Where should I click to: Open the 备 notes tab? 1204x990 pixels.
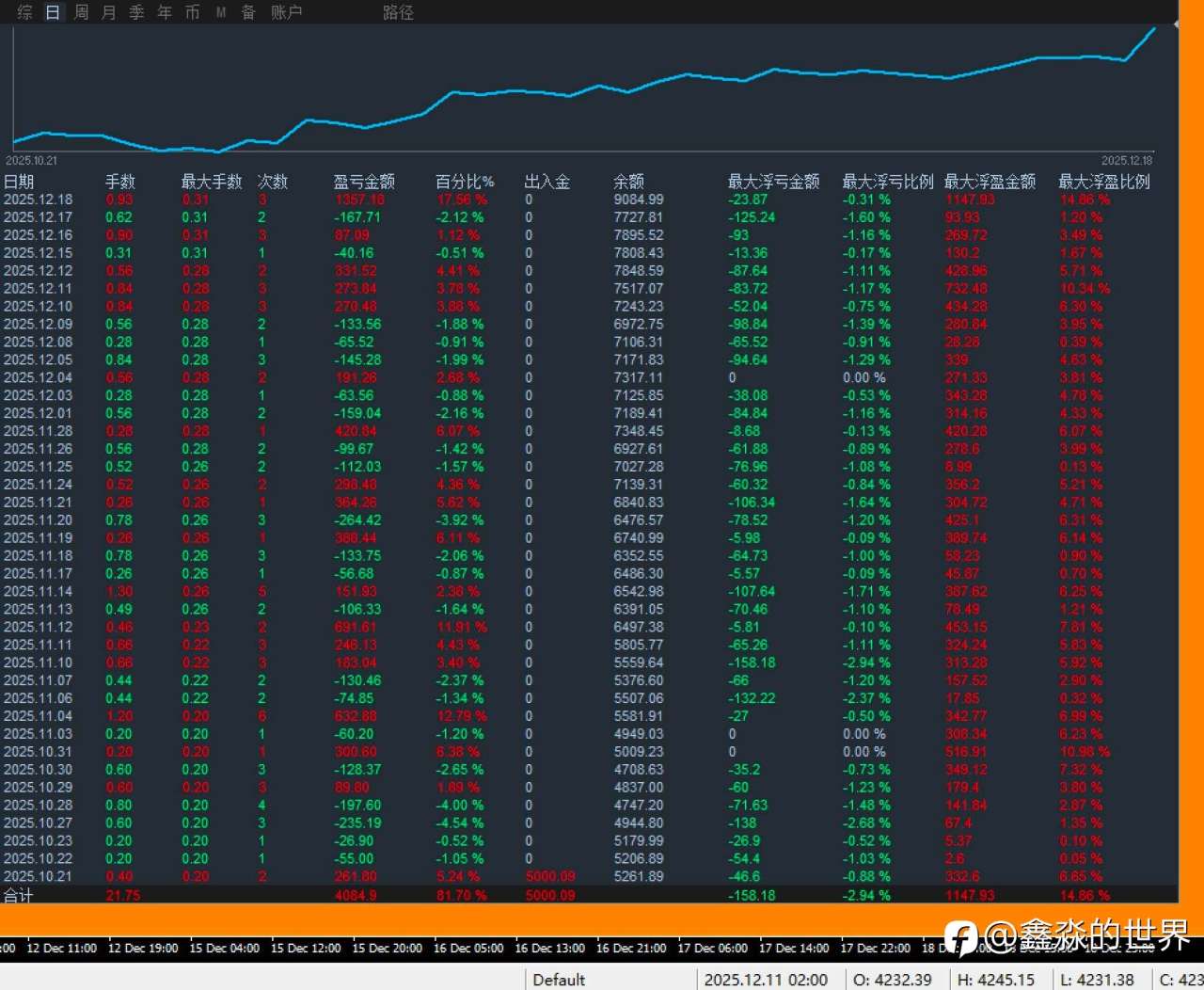coord(248,12)
